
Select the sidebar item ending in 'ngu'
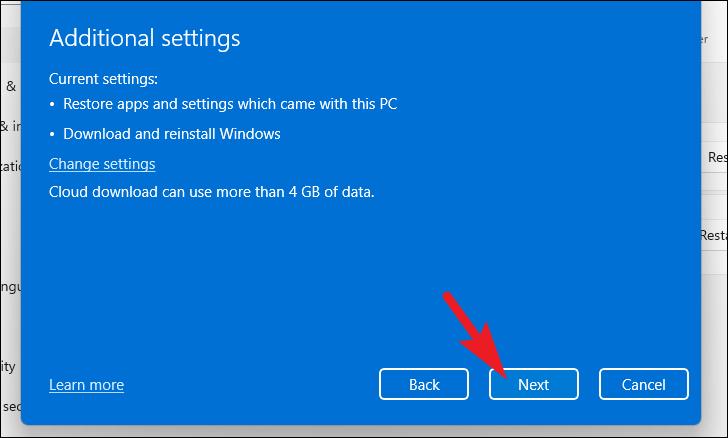click(10, 287)
